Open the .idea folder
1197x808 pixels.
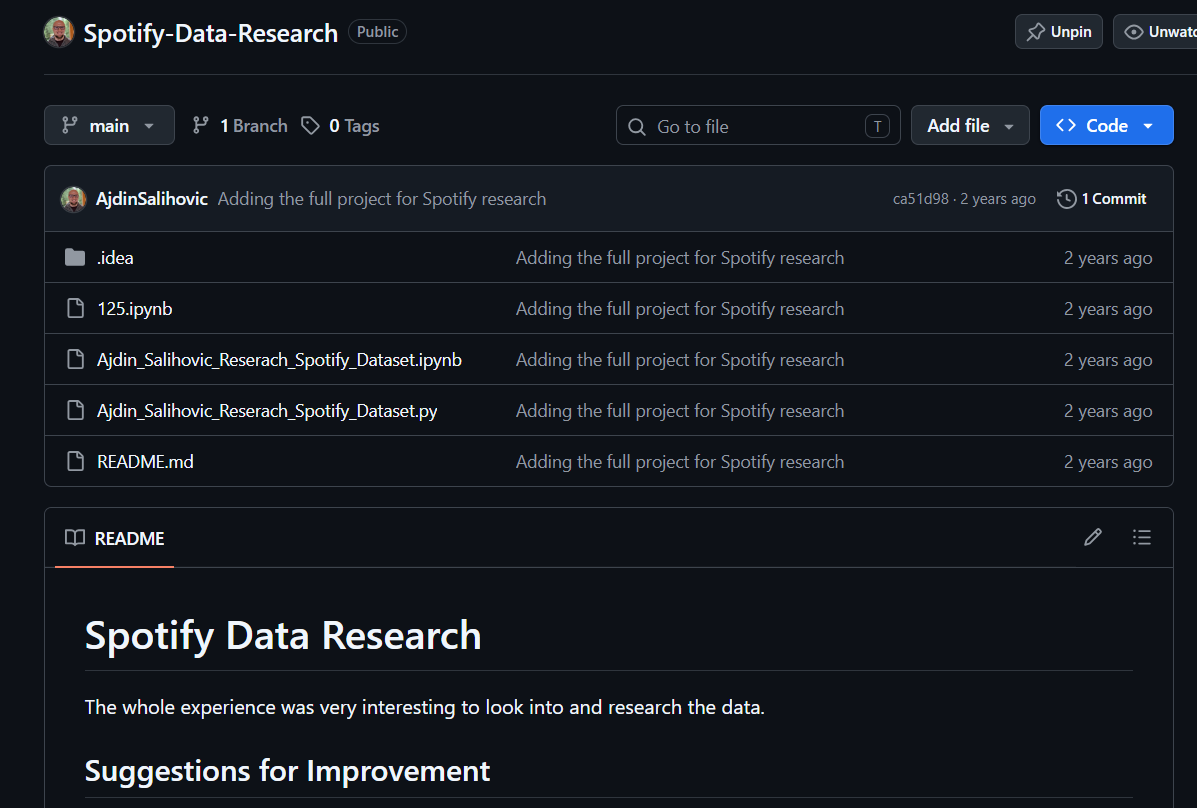tap(115, 258)
